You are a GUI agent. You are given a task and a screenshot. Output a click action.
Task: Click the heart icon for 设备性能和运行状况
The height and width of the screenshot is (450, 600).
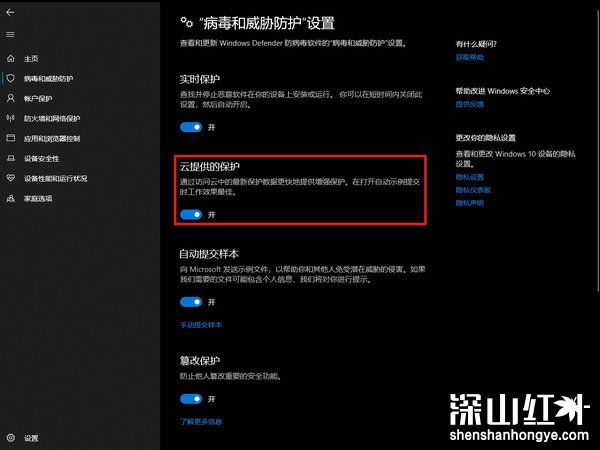click(11, 178)
